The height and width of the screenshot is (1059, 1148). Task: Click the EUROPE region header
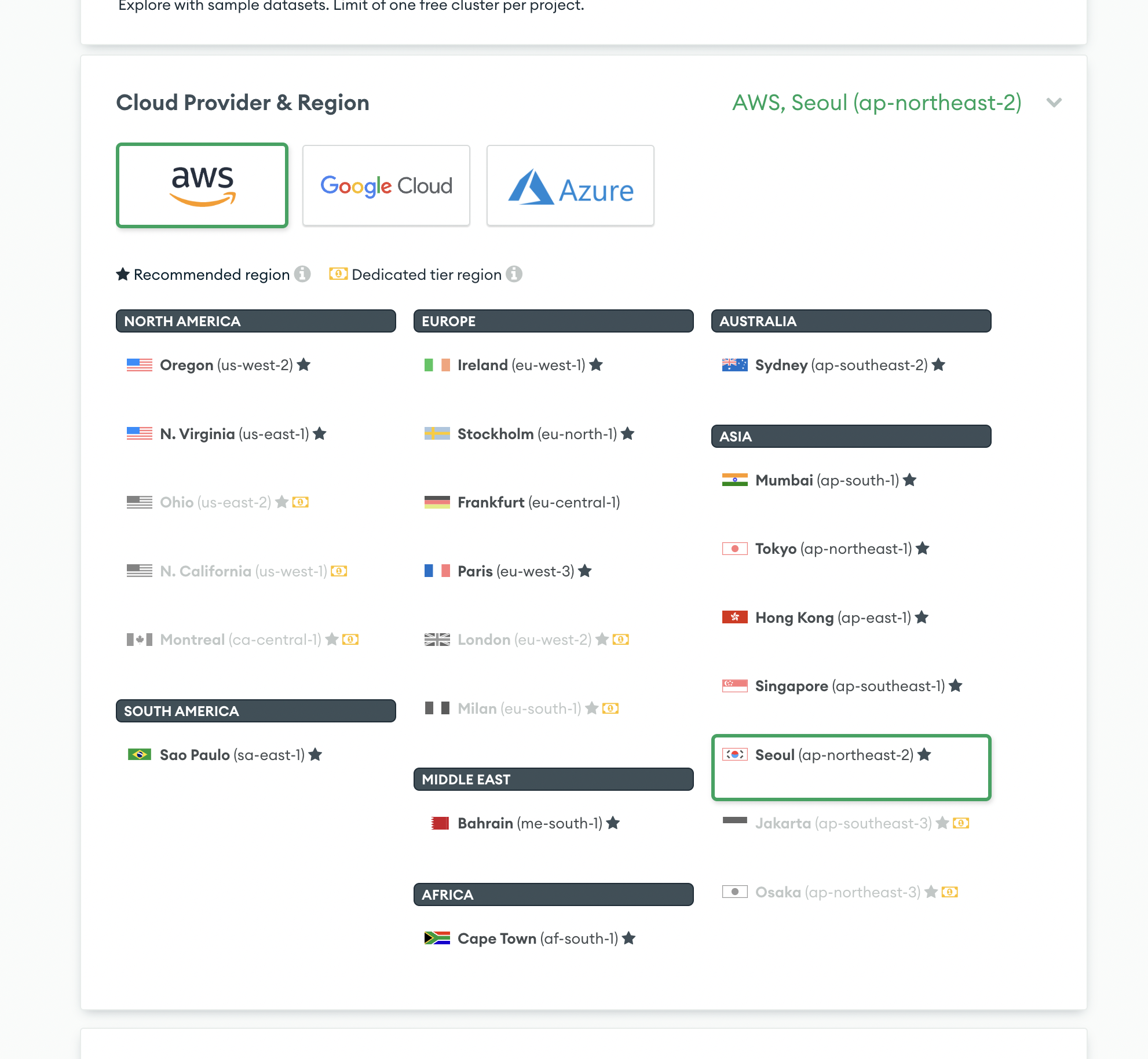point(553,321)
